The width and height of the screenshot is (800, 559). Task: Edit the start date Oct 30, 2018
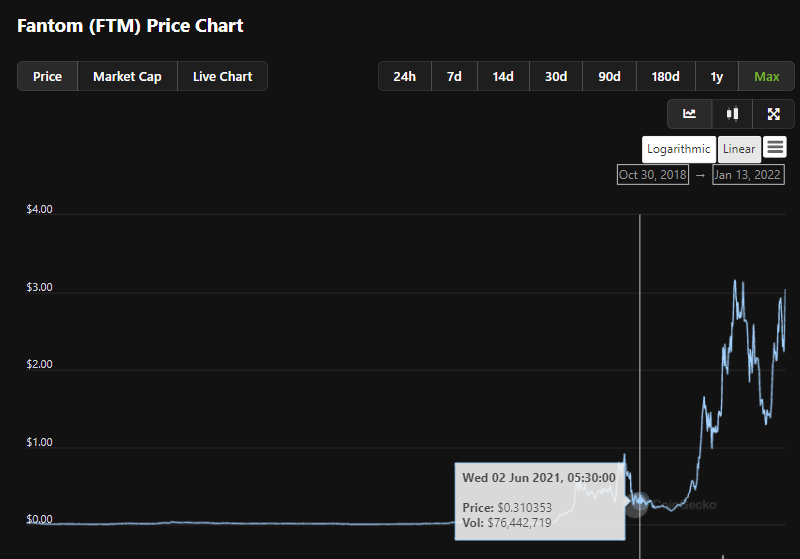[x=653, y=175]
